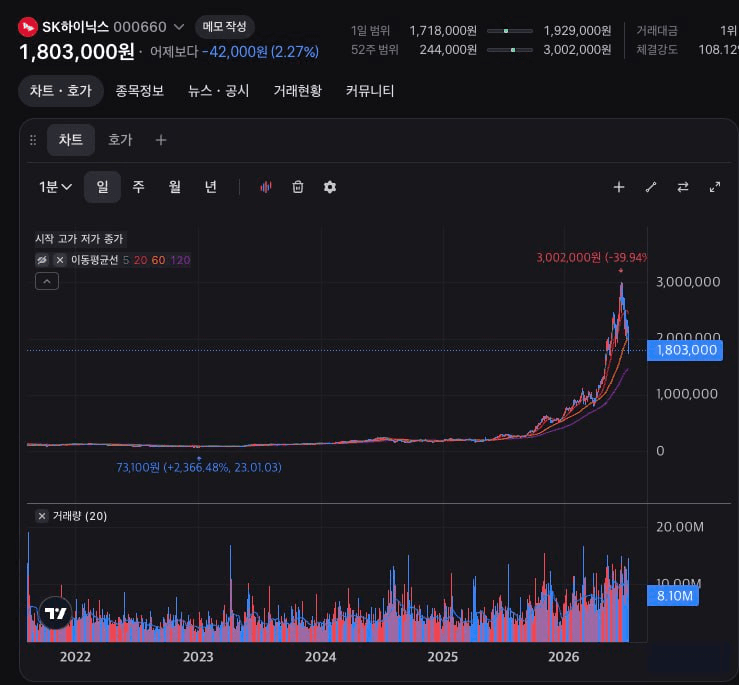Click the plus icon to add indicator
The width and height of the screenshot is (739, 685).
coord(619,187)
